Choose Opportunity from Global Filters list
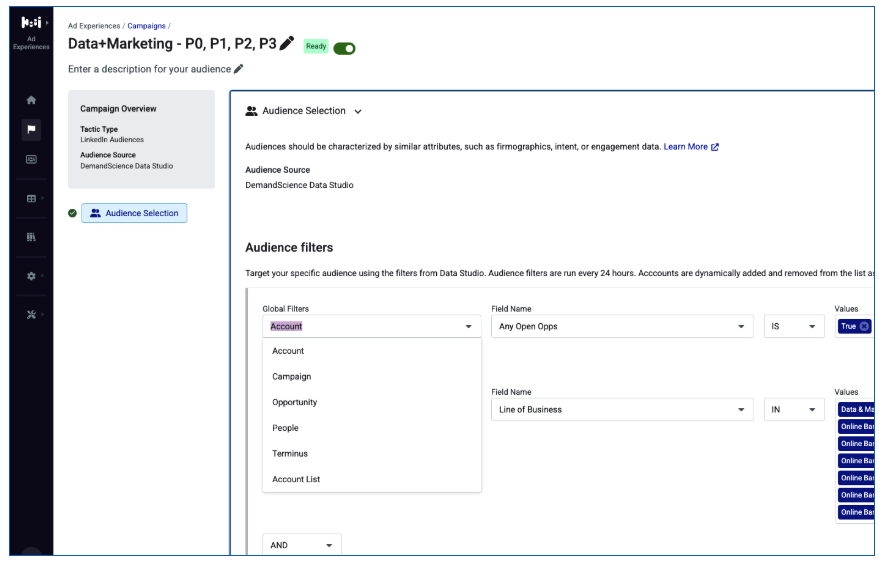 (295, 402)
